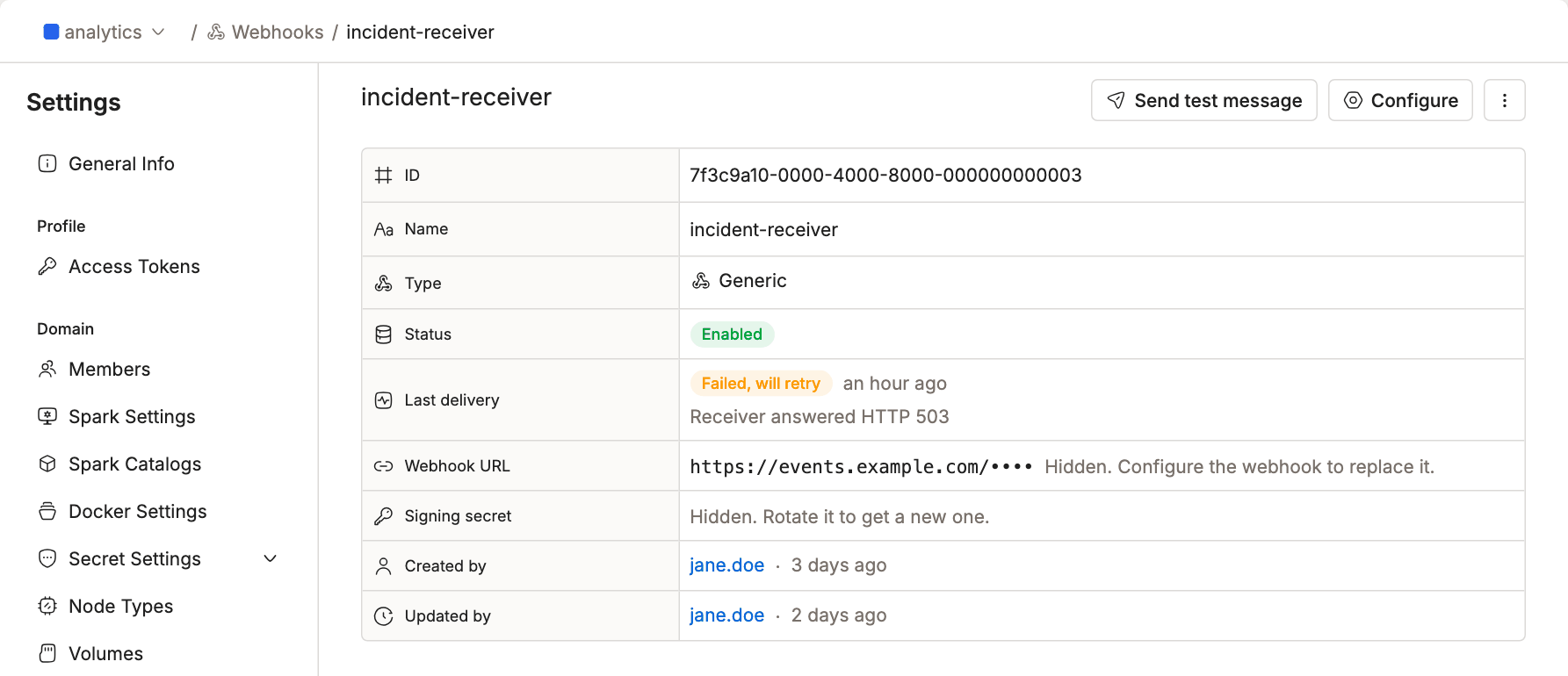This screenshot has height=676, width=1568.
Task: Go to Webhooks breadcrumb link
Action: coord(277,32)
